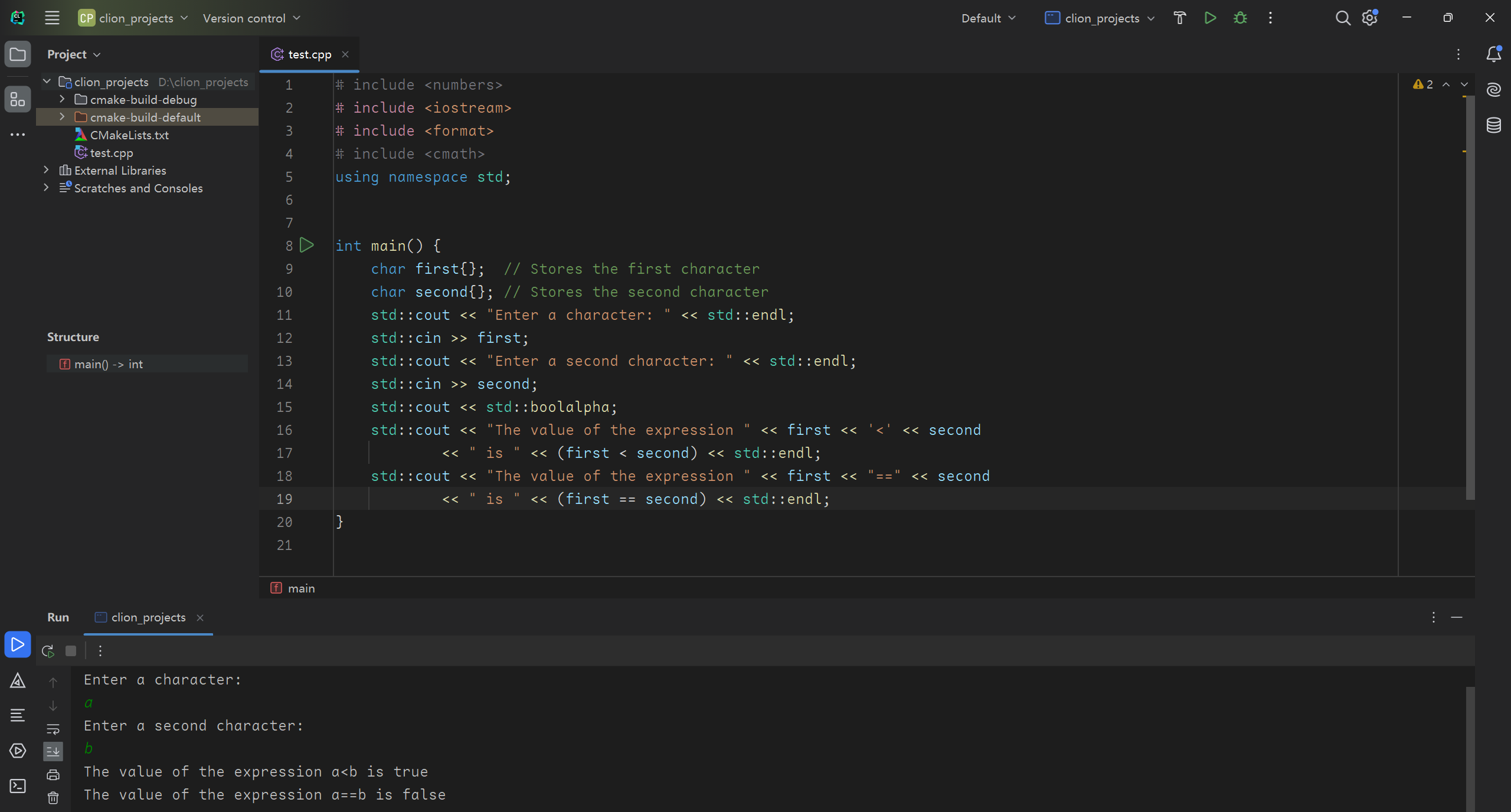Expand the External Libraries node
The image size is (1511, 812).
[x=46, y=171]
